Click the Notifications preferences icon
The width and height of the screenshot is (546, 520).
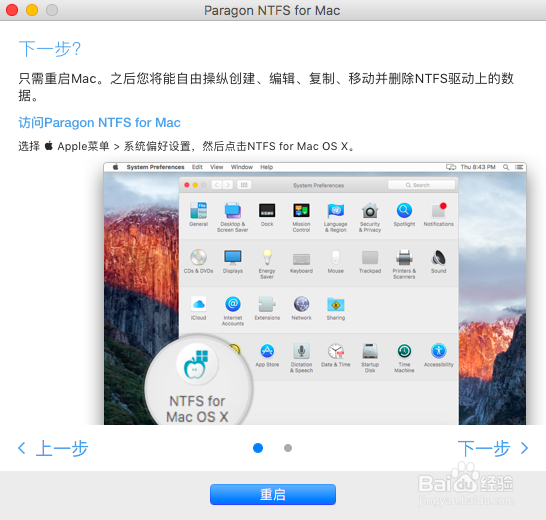[439, 210]
